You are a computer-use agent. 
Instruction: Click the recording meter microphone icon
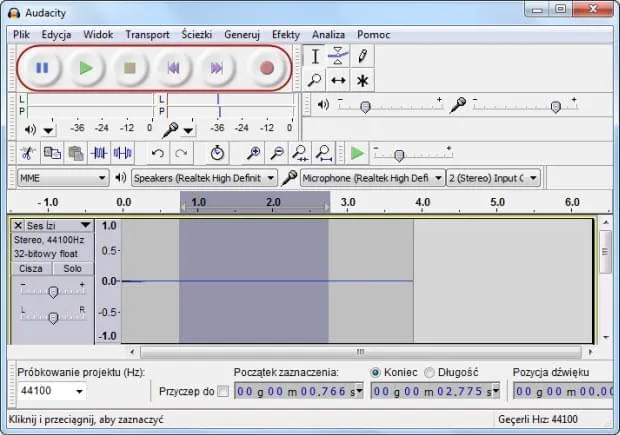coord(170,130)
